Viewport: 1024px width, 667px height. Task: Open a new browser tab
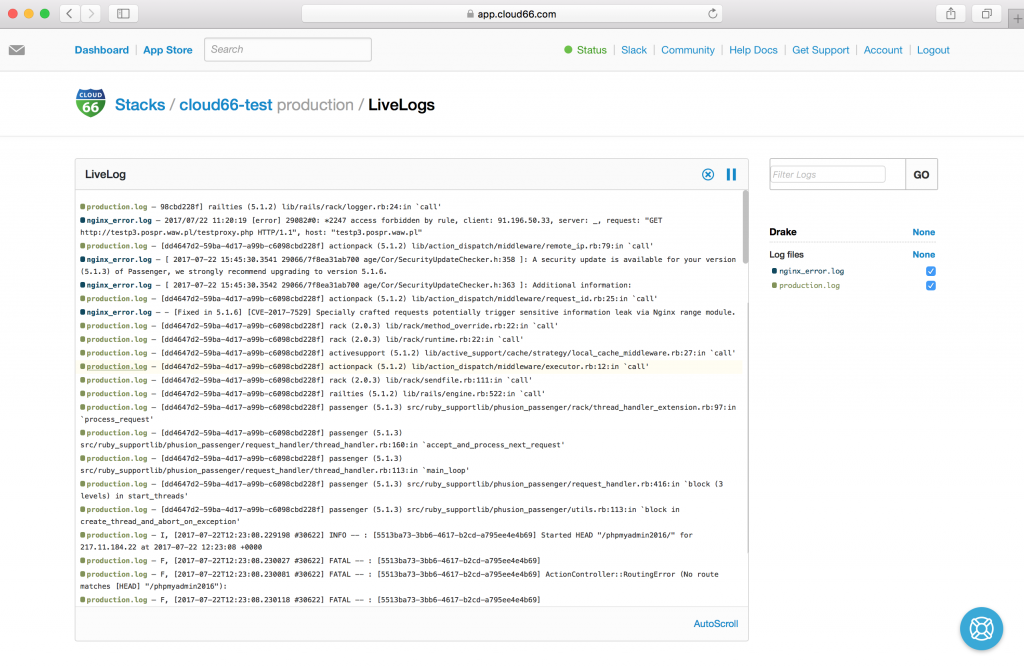pos(1016,18)
